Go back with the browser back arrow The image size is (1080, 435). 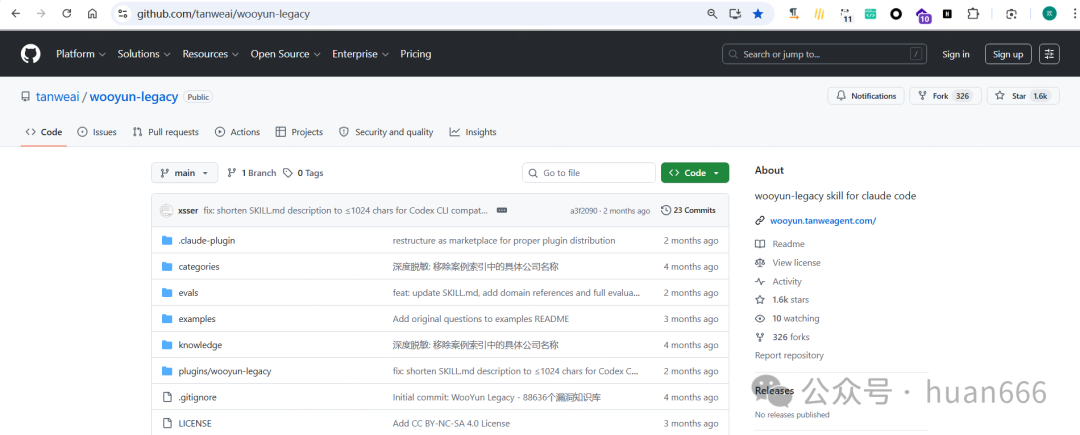pos(16,14)
